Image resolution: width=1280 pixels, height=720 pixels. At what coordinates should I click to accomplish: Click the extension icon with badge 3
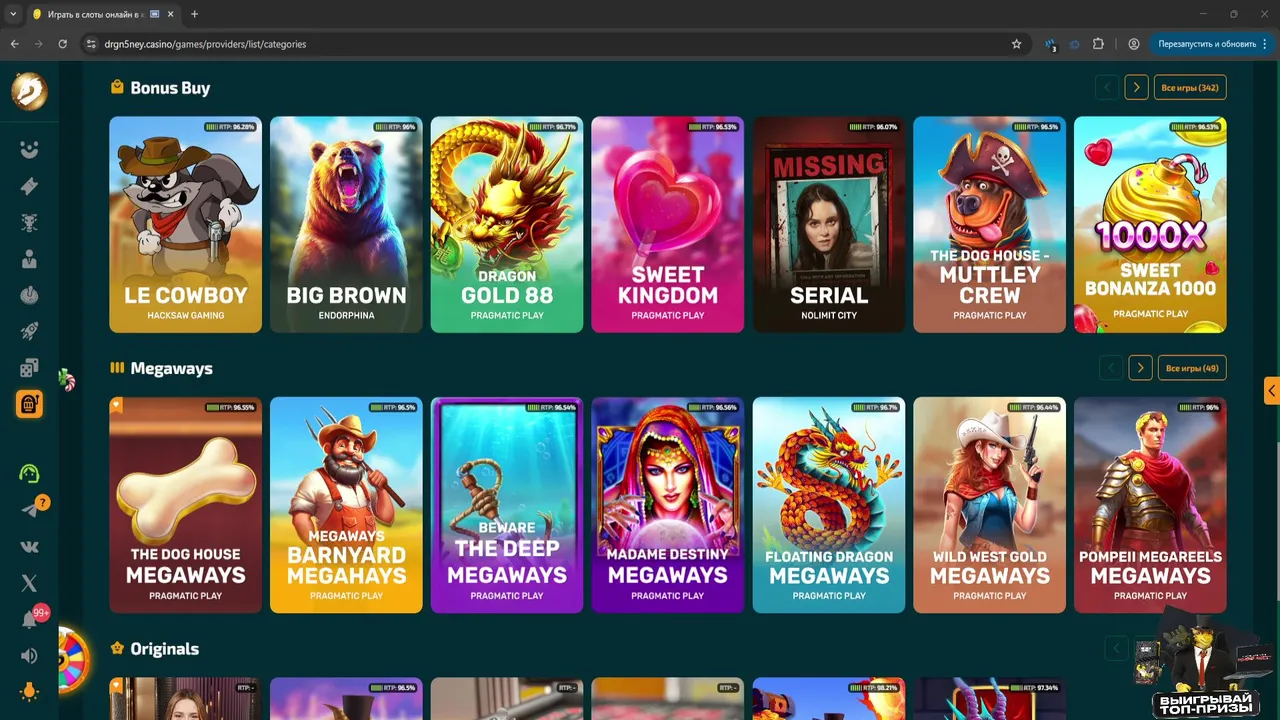[x=1050, y=44]
